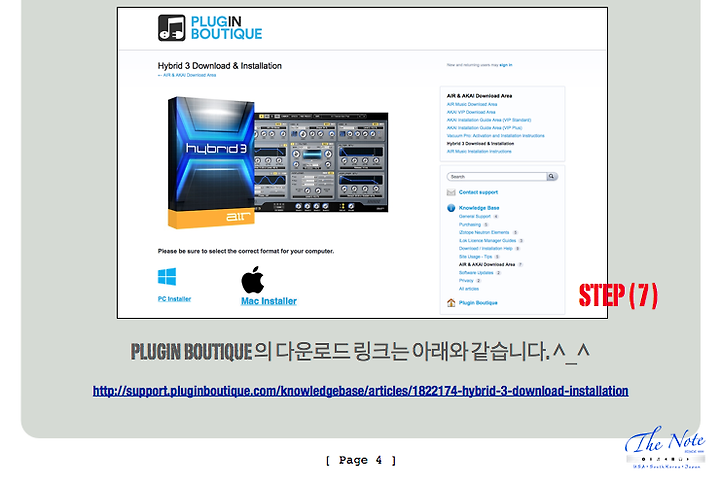Open the Contact support link
Image resolution: width=720 pixels, height=483 pixels.
pyautogui.click(x=478, y=192)
